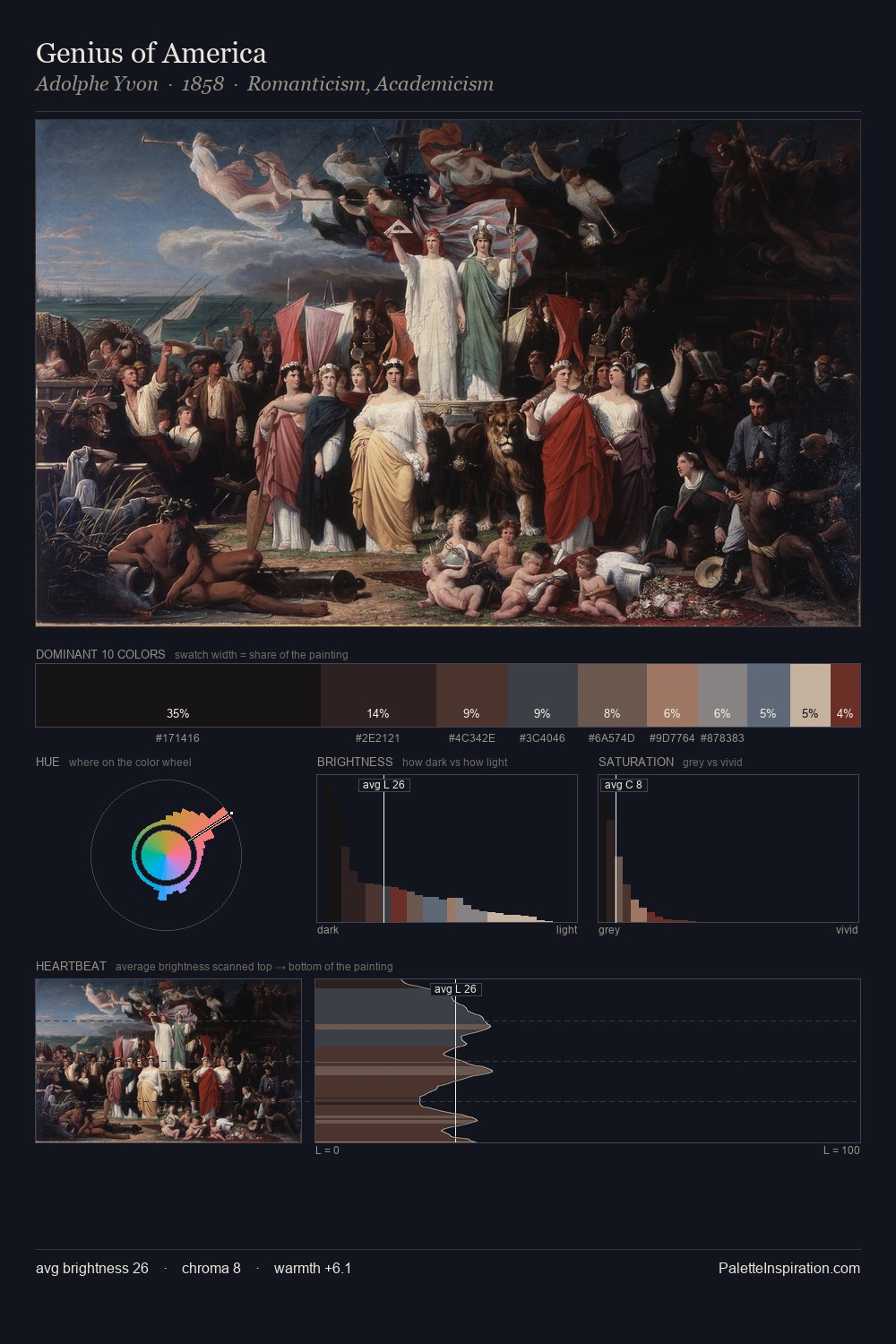Select the #878383 hex code text

pos(722,738)
